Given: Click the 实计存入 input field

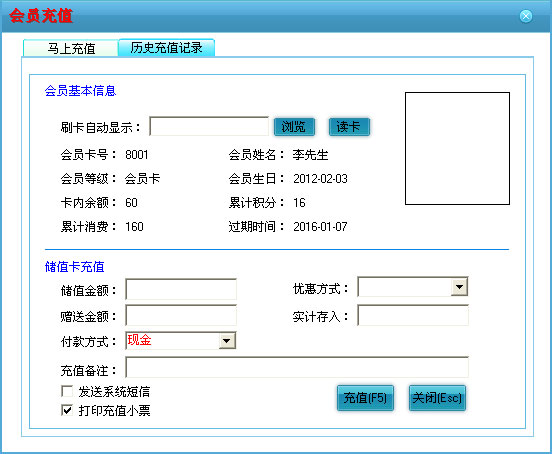Looking at the screenshot, I should (x=413, y=315).
